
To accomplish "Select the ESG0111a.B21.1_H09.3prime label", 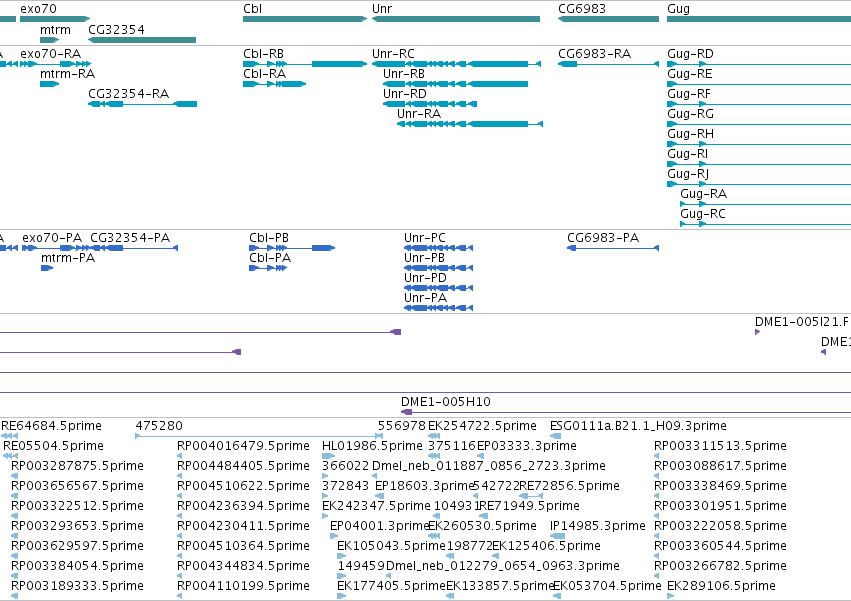I will click(638, 426).
